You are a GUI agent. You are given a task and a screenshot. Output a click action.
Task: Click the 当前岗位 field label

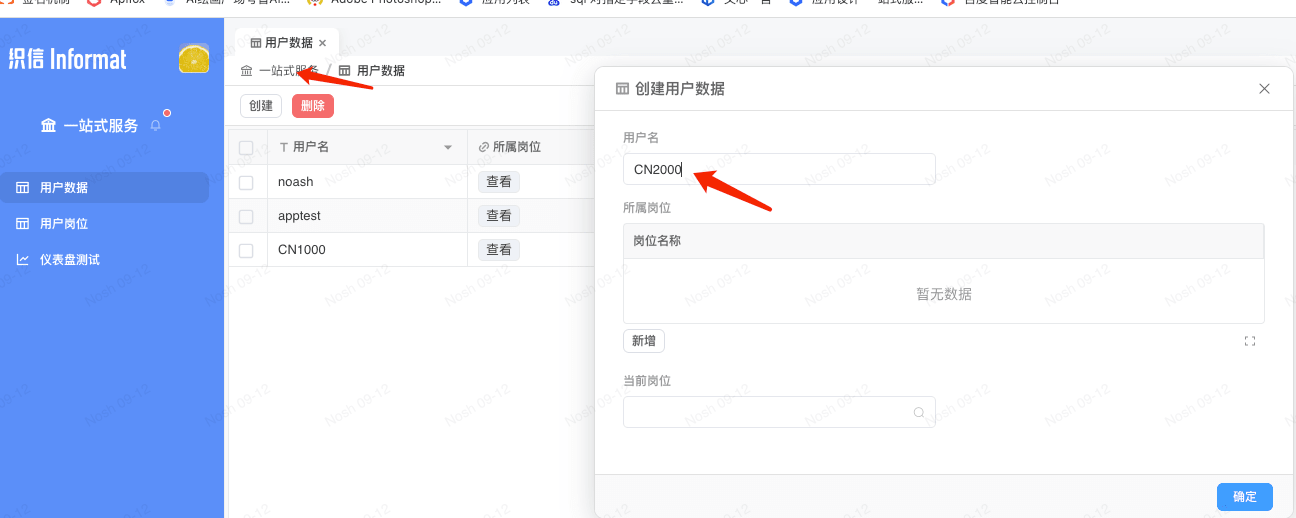[647, 381]
